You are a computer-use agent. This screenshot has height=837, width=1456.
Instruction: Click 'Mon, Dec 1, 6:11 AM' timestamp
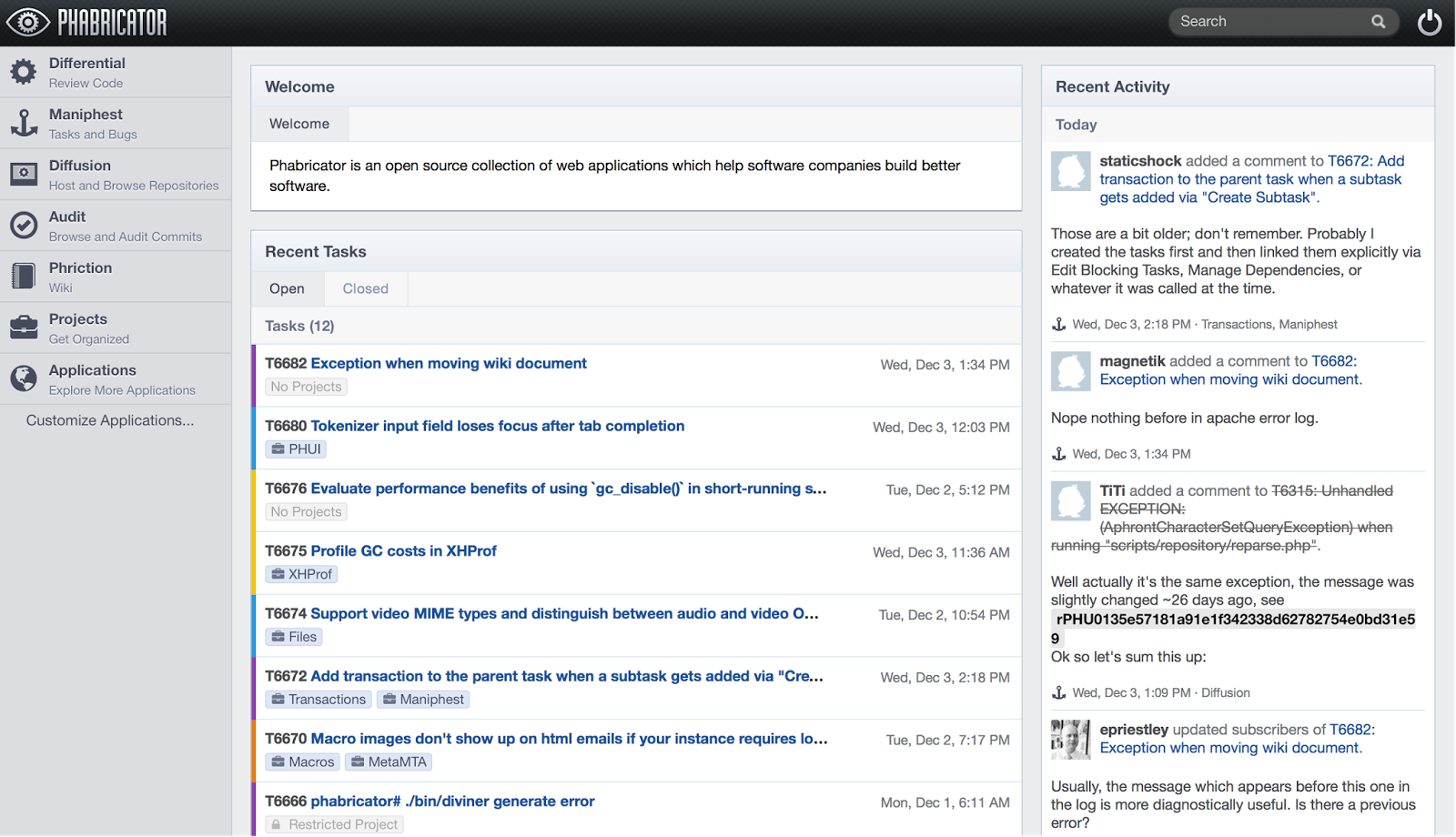coord(945,803)
